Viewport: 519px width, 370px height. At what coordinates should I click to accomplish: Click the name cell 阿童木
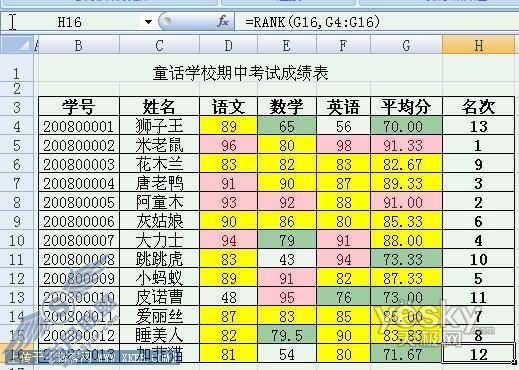[x=159, y=202]
